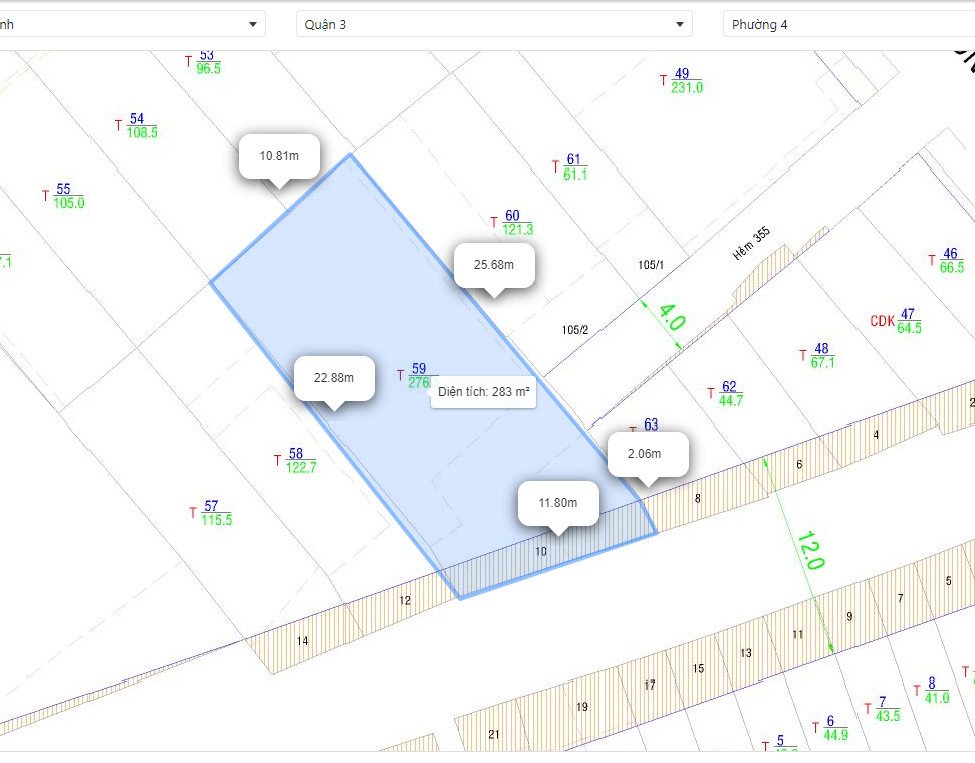This screenshot has width=975, height=763.
Task: Select the 11.80m frontage measurement label
Action: coord(558,503)
